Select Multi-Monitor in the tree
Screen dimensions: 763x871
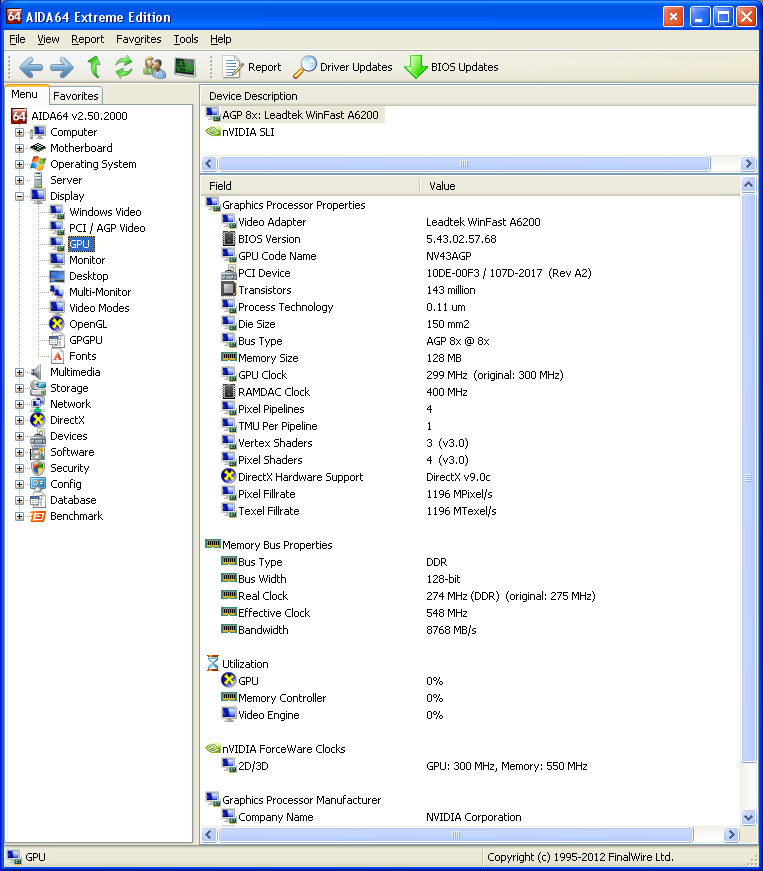tap(100, 292)
